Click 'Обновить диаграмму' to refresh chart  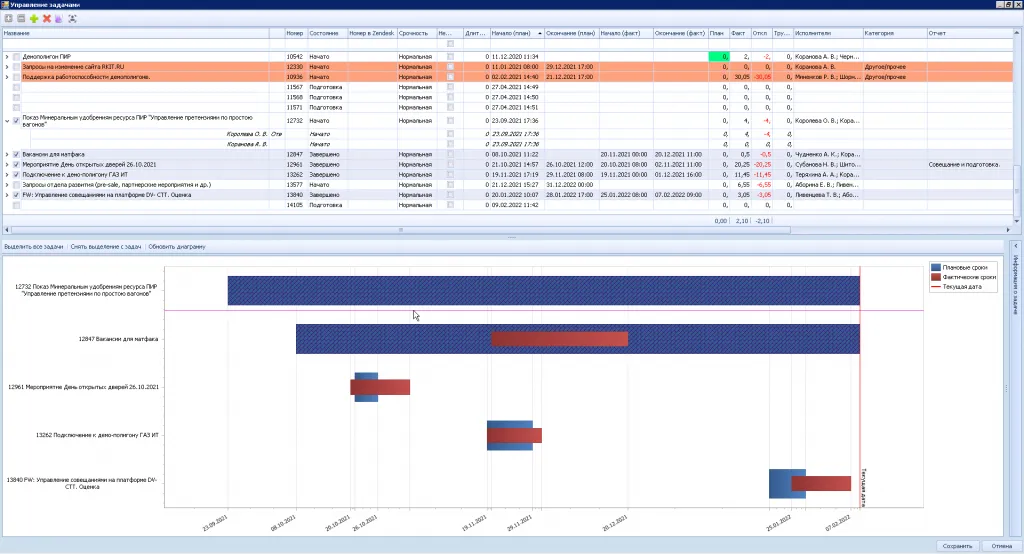pos(176,246)
